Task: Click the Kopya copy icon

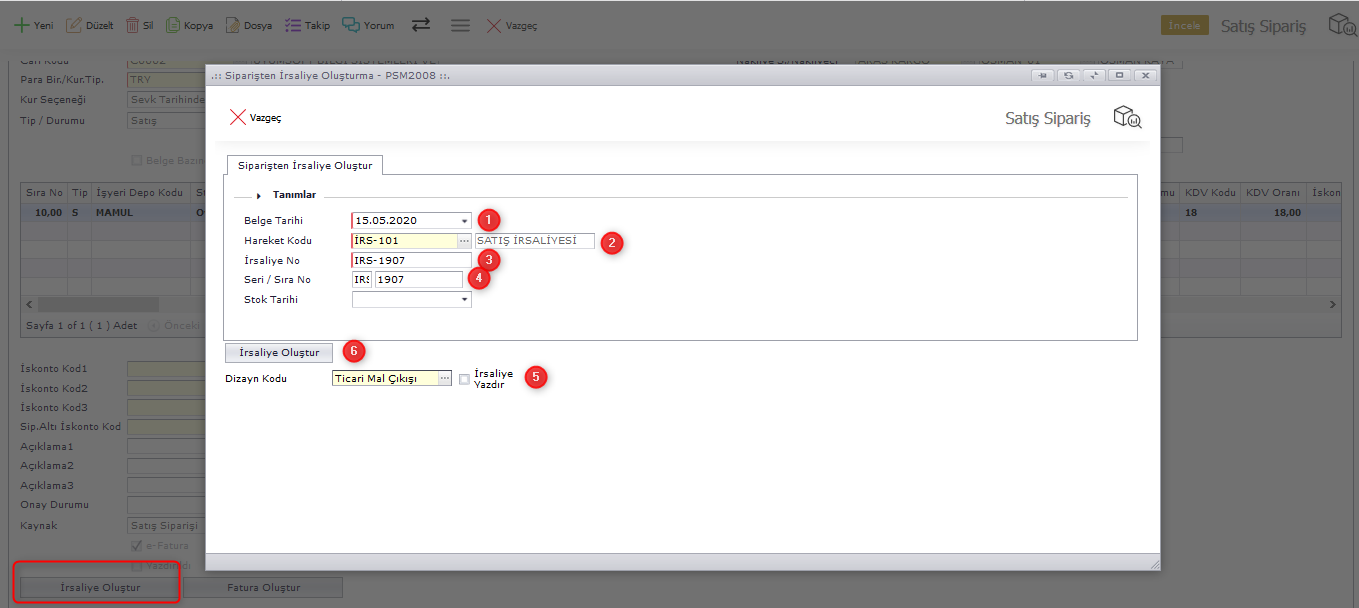Action: (173, 25)
